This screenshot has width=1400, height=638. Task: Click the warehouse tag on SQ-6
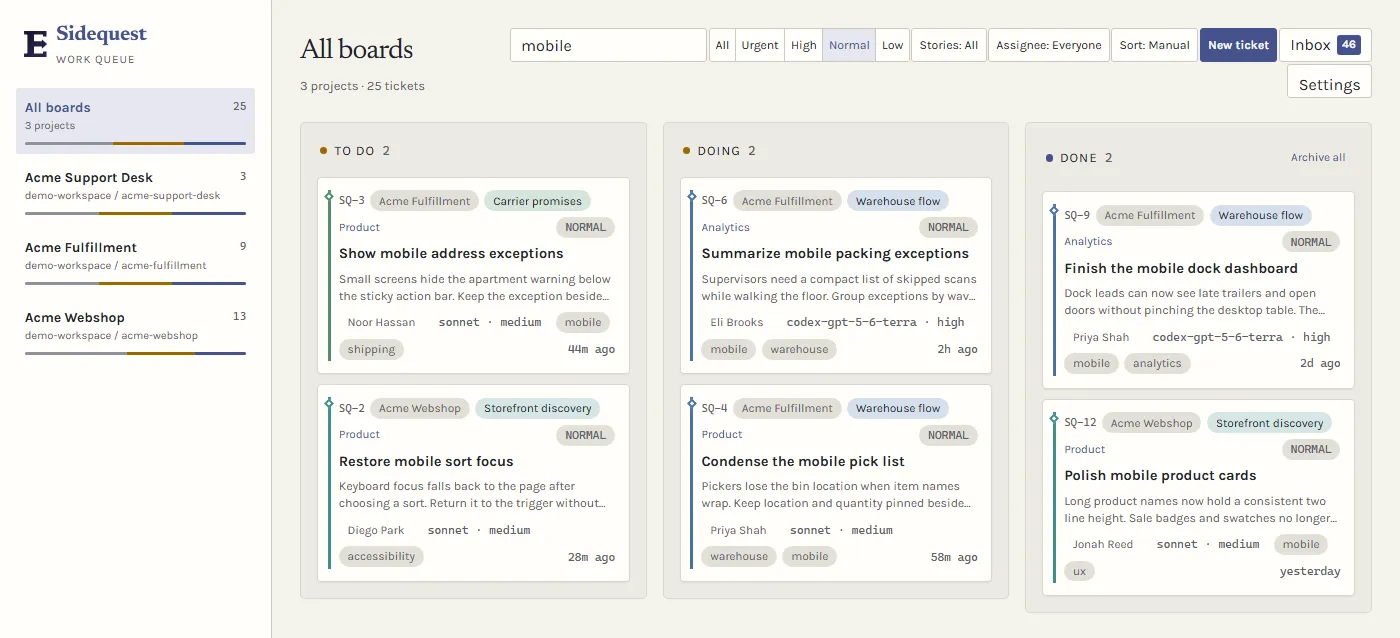[x=799, y=349]
